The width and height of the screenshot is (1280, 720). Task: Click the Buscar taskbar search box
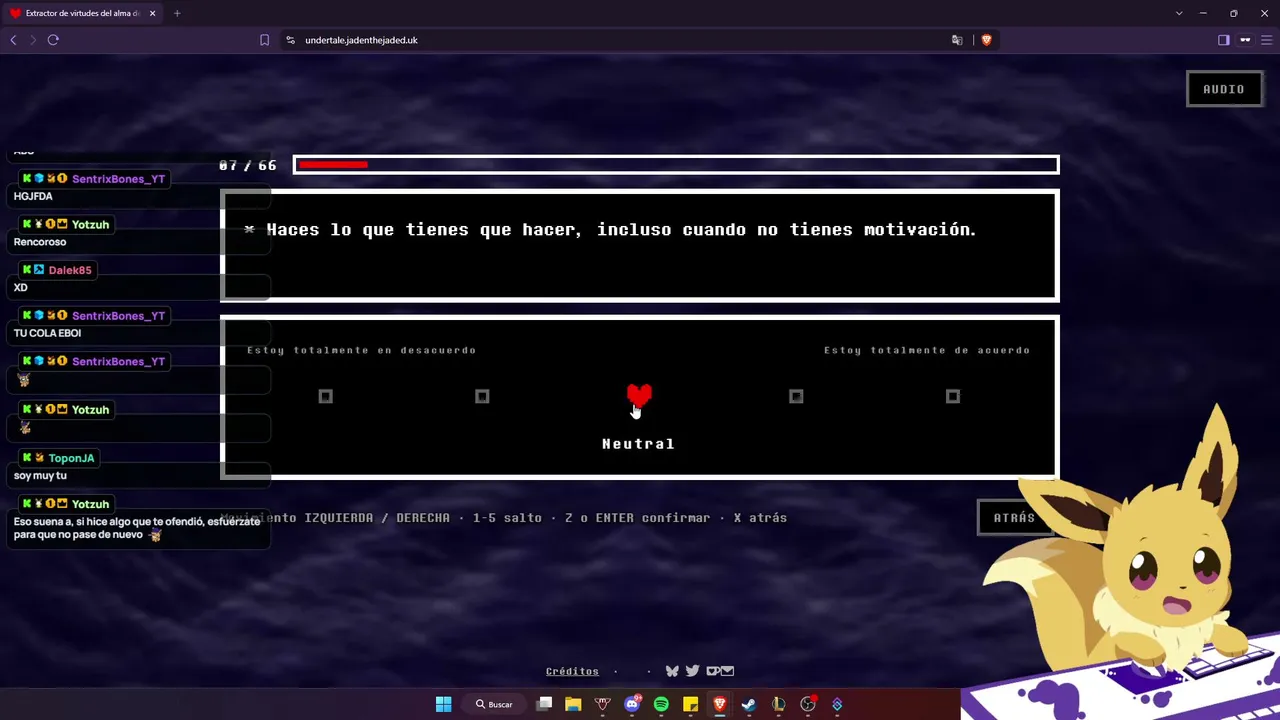coord(495,704)
